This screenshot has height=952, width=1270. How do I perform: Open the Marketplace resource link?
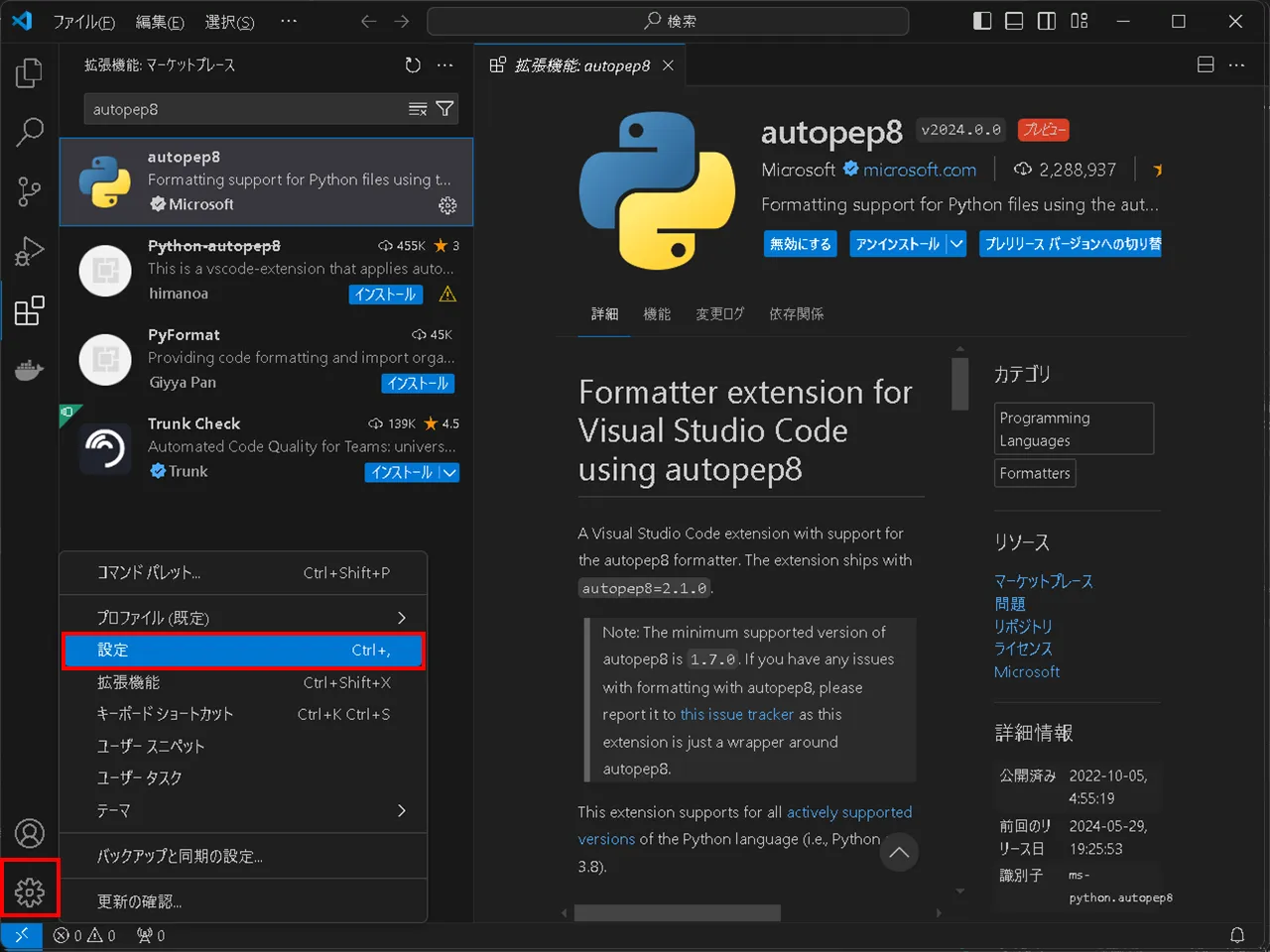(x=1043, y=581)
